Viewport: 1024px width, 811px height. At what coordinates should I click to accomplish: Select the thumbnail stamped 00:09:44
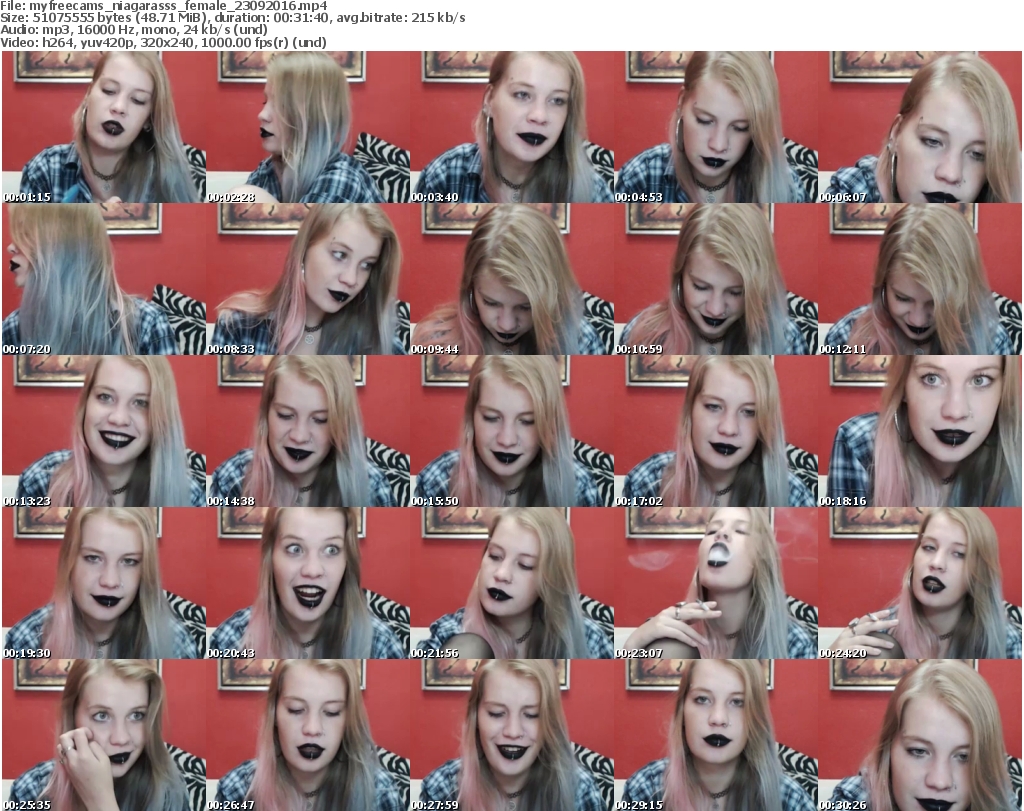tap(511, 279)
